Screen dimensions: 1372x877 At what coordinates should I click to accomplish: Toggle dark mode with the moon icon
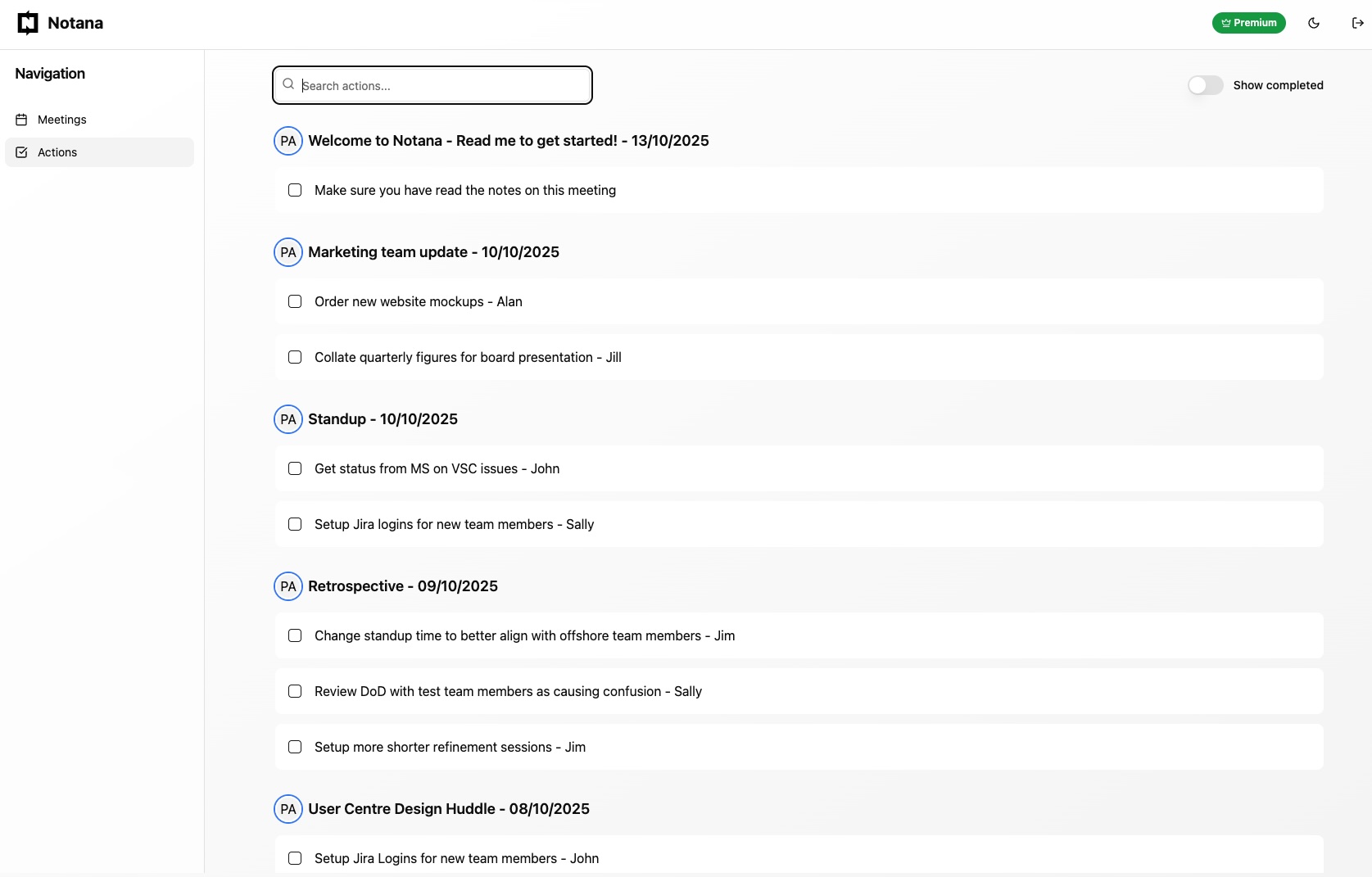[x=1314, y=23]
